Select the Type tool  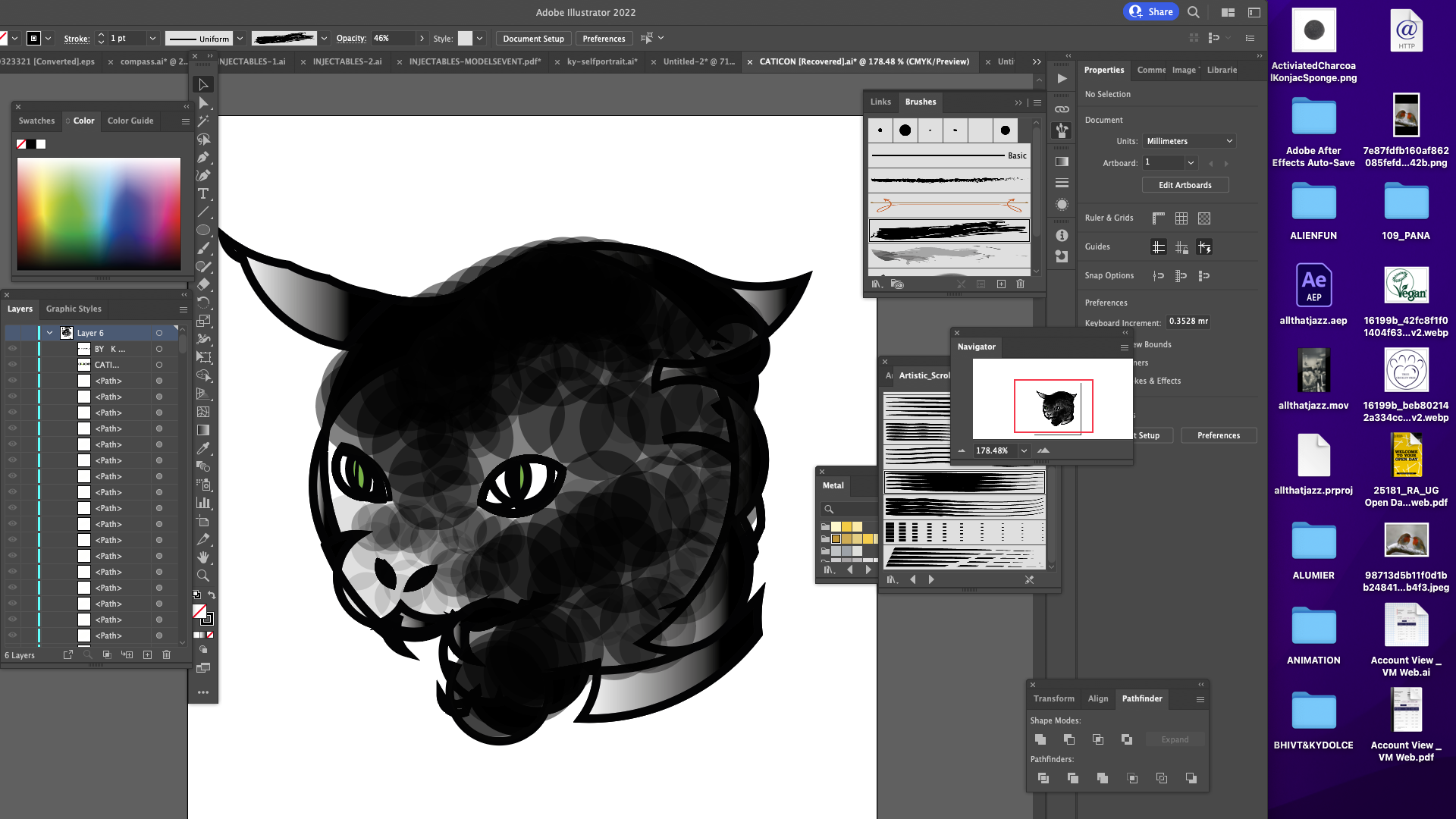click(x=203, y=193)
